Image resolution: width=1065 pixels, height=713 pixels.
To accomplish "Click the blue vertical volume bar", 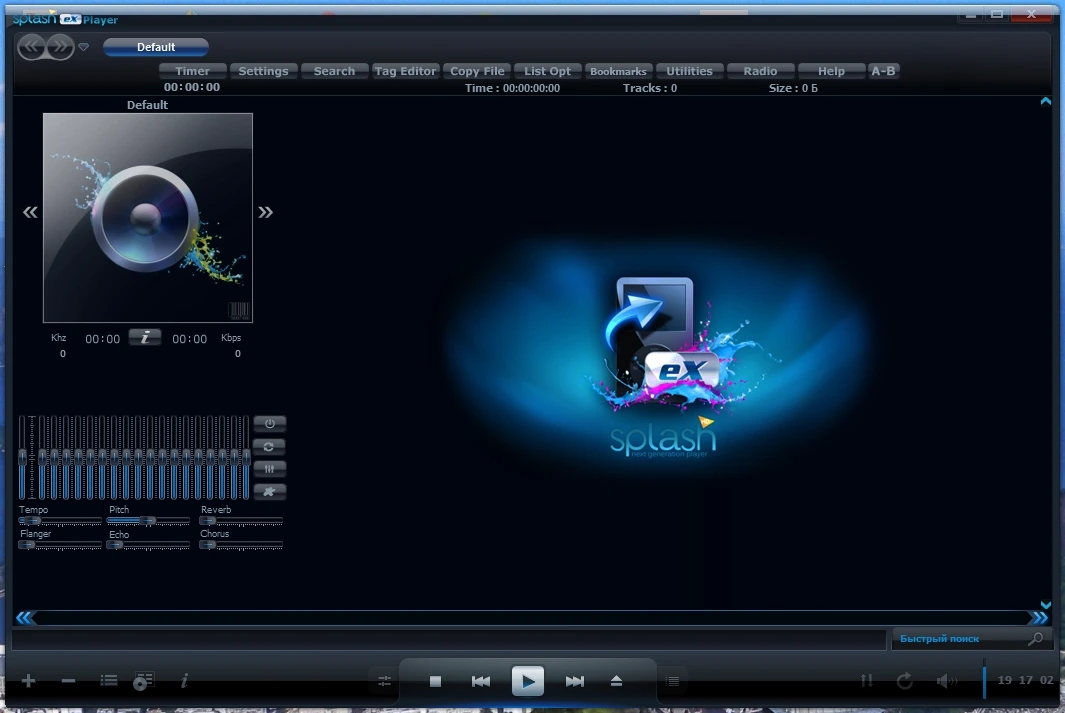I will 984,680.
